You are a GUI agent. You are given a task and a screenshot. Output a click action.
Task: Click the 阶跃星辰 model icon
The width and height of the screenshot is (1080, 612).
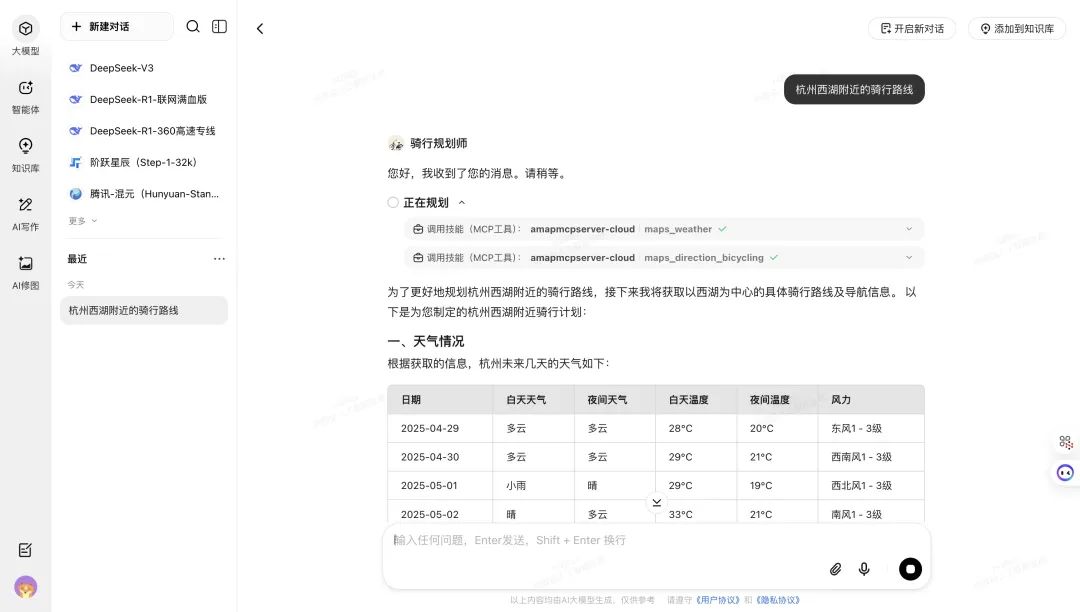pyautogui.click(x=76, y=162)
